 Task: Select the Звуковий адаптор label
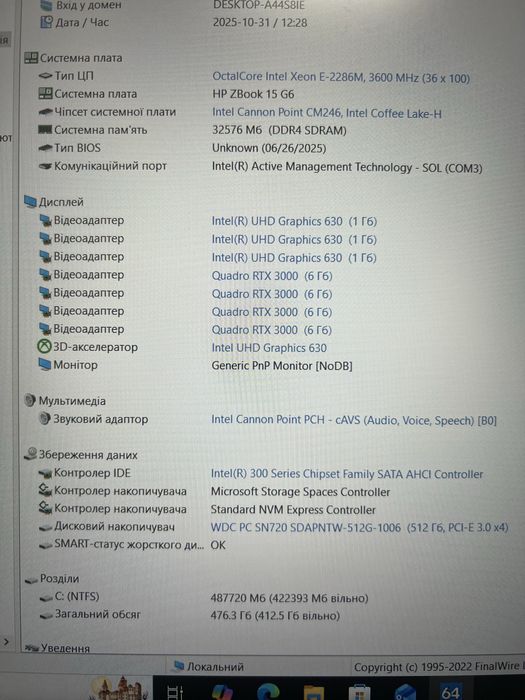(x=100, y=419)
